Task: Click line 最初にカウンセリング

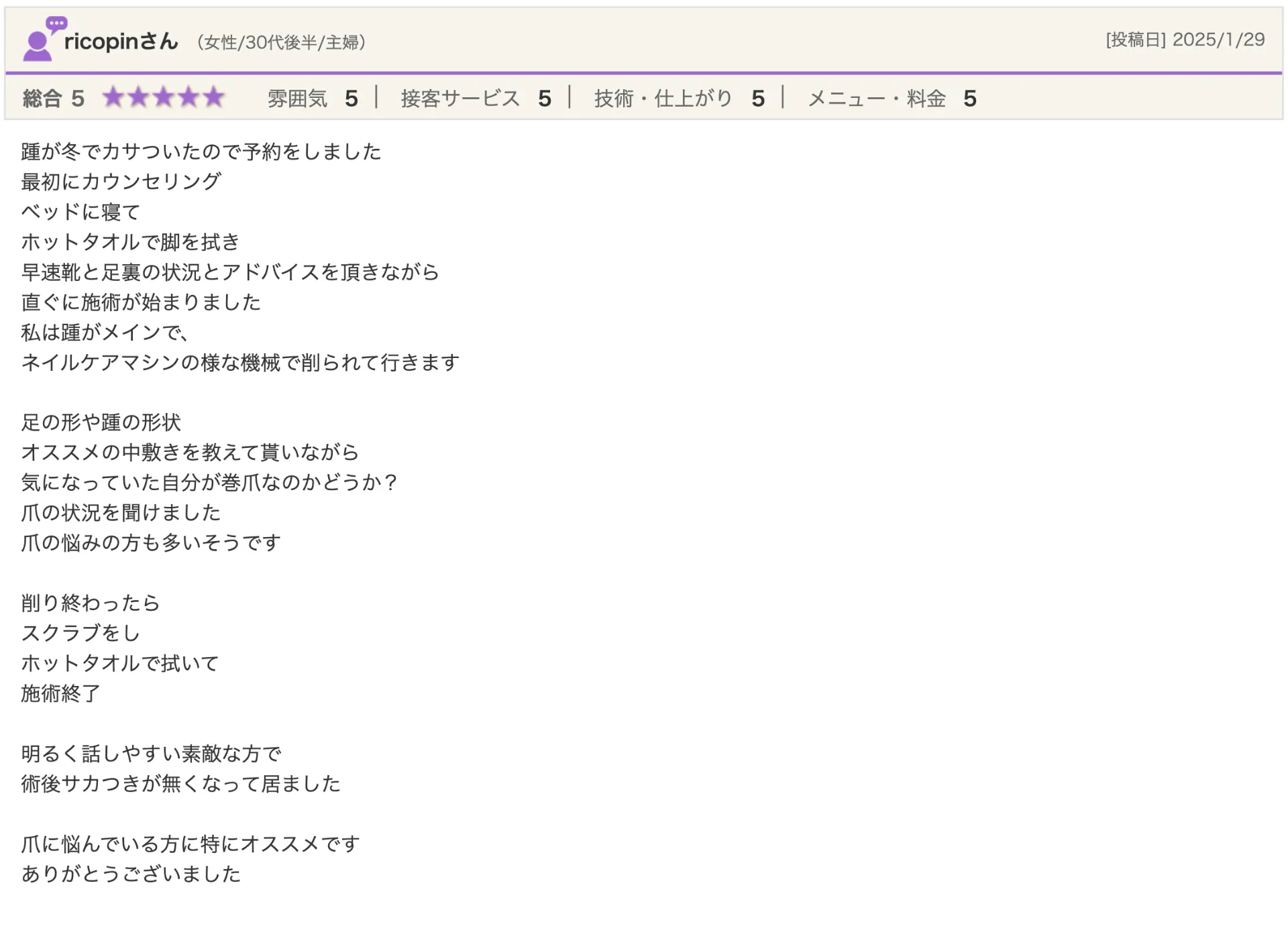Action: tap(121, 182)
